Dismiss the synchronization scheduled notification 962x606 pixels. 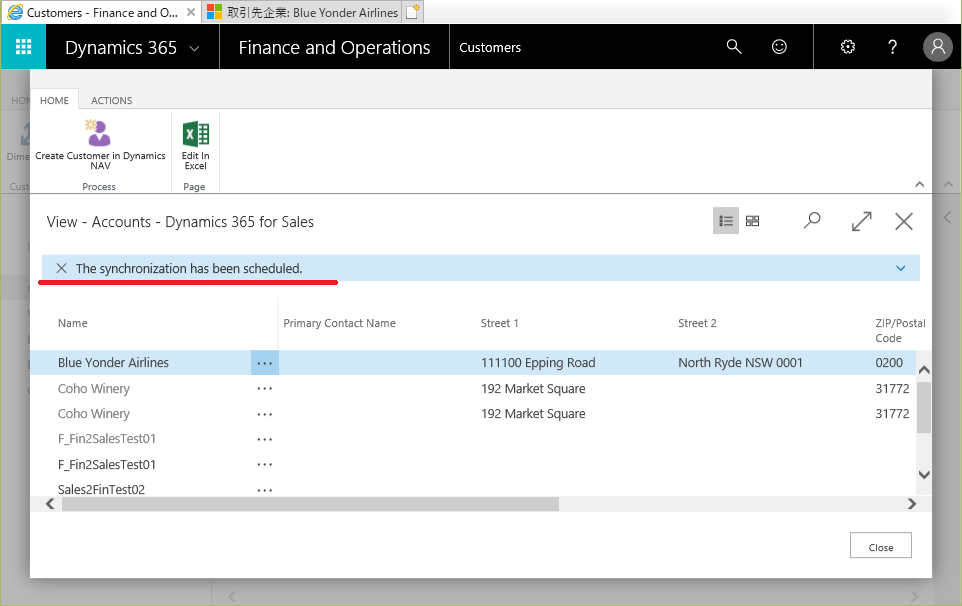[x=61, y=268]
